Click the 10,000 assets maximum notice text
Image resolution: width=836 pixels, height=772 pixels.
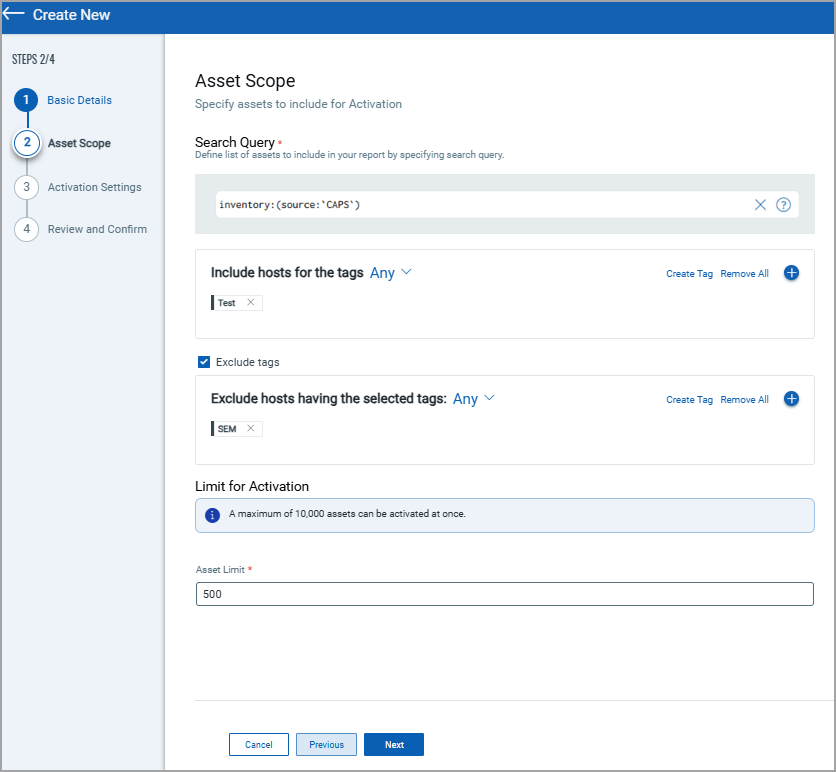pyautogui.click(x=347, y=514)
